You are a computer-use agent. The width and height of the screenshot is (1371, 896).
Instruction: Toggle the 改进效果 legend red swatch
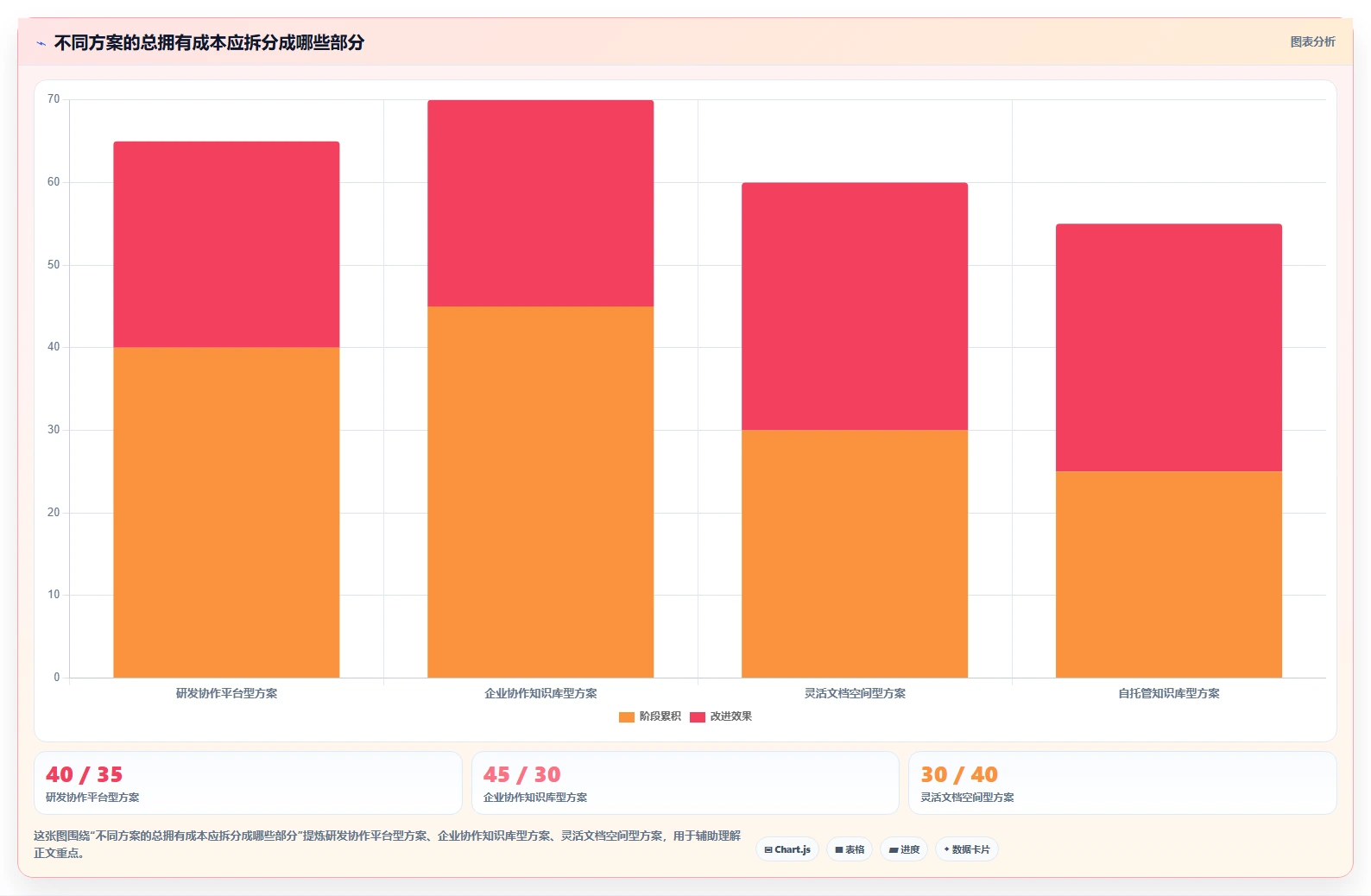[698, 716]
